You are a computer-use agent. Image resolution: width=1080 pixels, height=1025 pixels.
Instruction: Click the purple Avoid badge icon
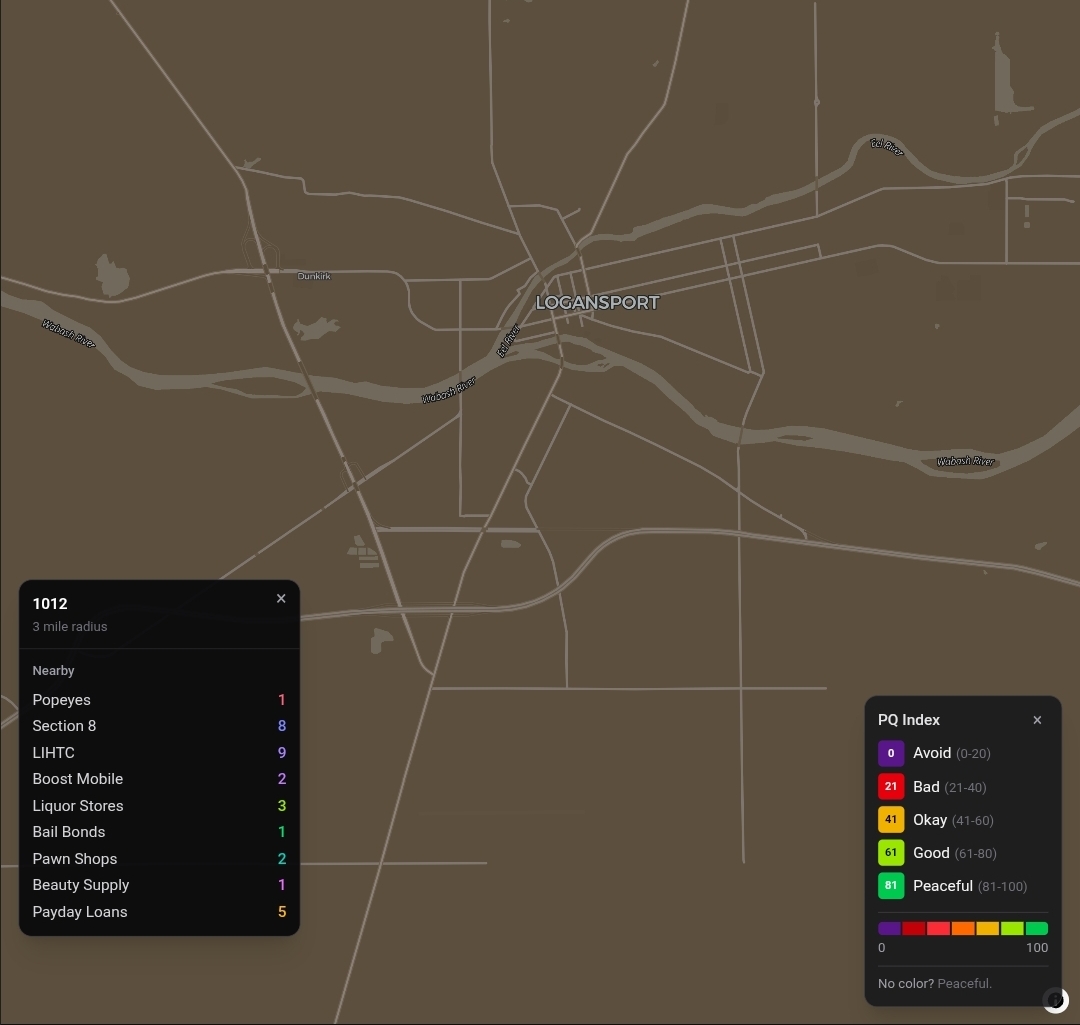point(891,753)
